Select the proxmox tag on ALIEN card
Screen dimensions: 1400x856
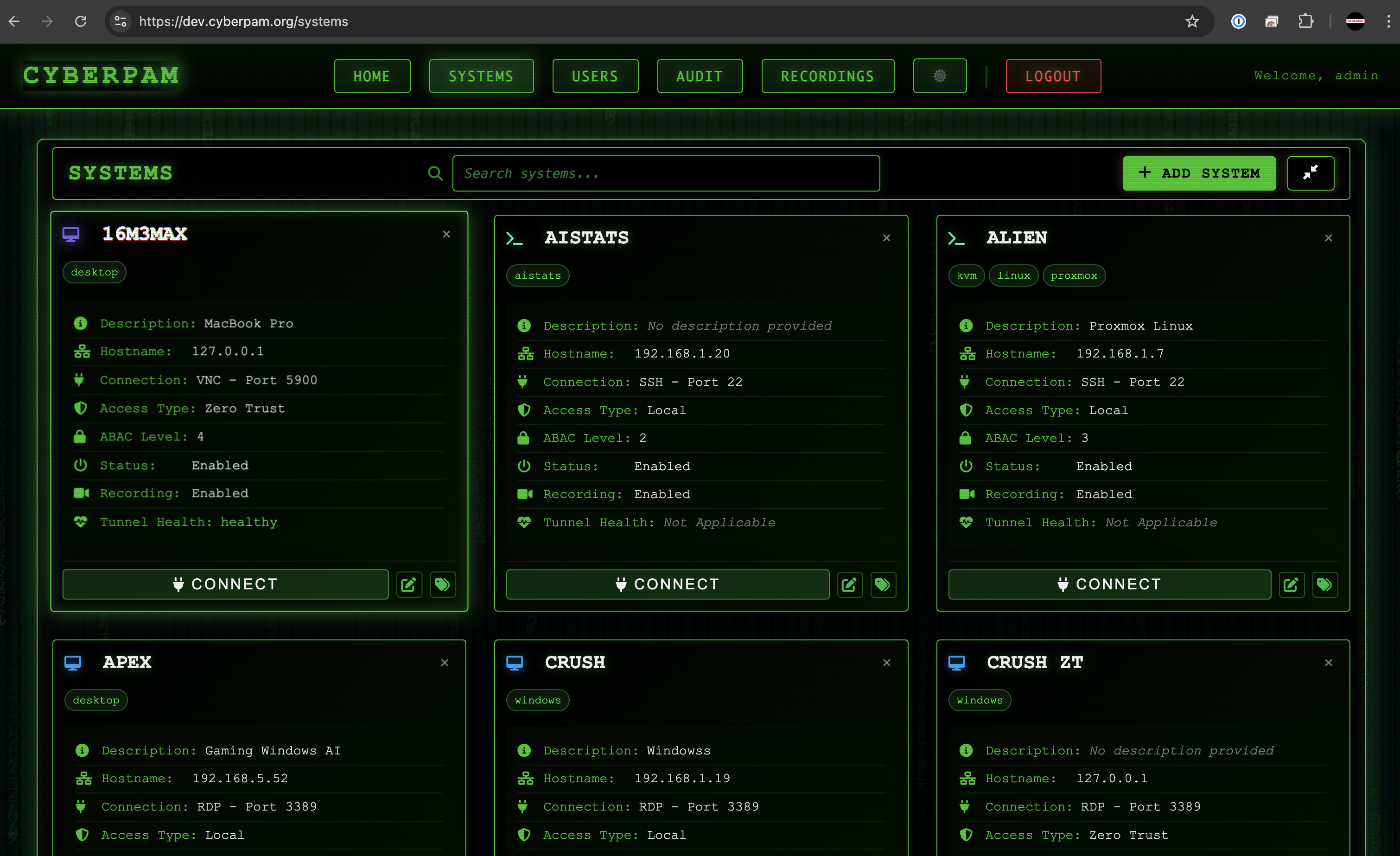tap(1073, 275)
